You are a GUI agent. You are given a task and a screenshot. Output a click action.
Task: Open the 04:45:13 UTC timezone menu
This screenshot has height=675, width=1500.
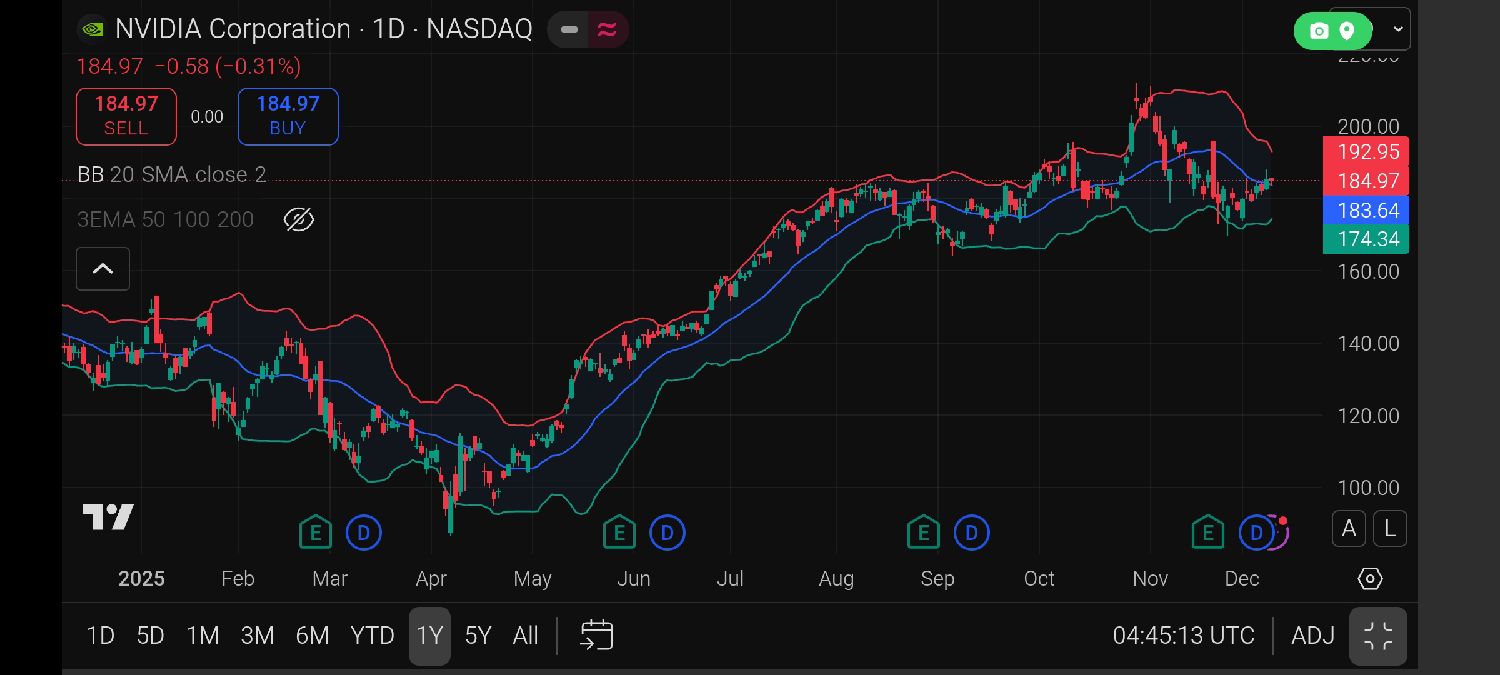tap(1183, 636)
